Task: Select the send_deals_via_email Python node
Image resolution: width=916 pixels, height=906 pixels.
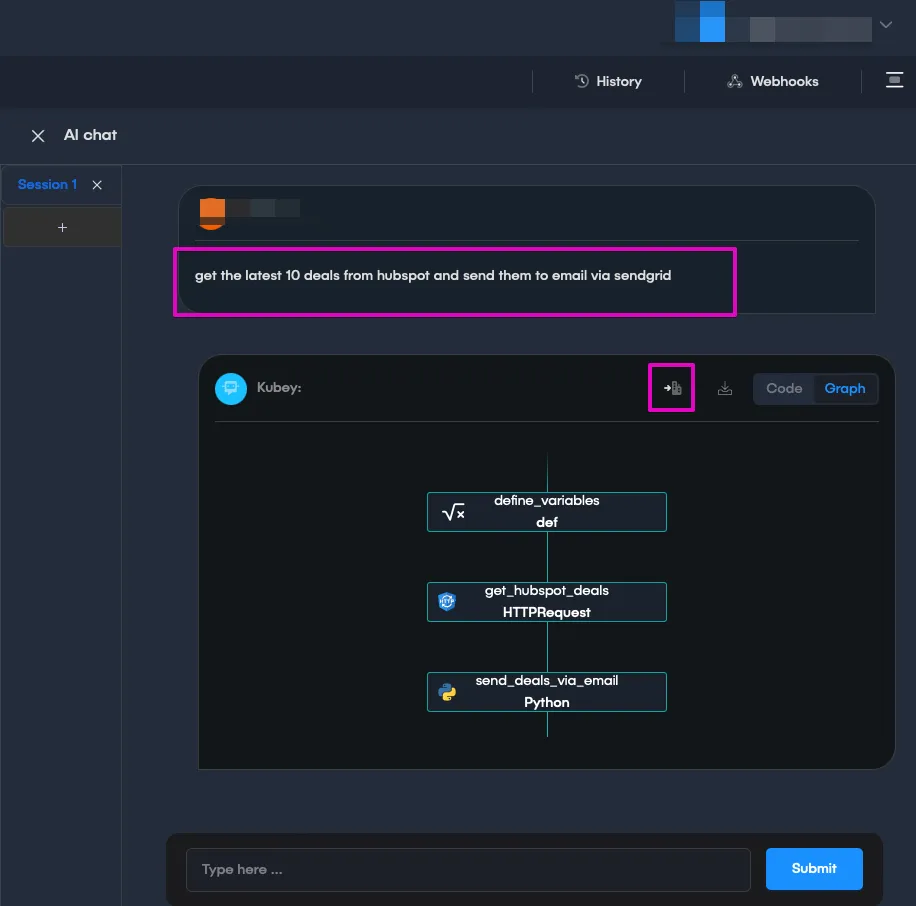Action: click(x=547, y=692)
